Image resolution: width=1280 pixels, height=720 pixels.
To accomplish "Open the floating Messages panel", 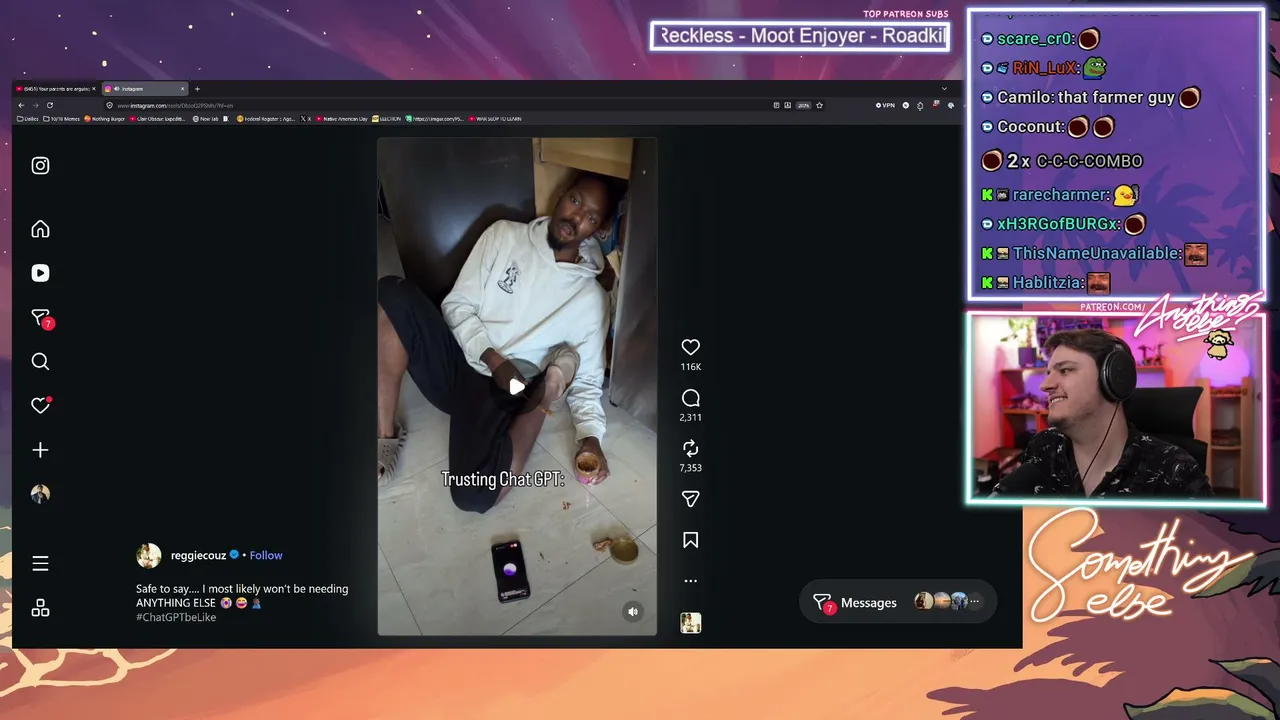I will tap(898, 602).
